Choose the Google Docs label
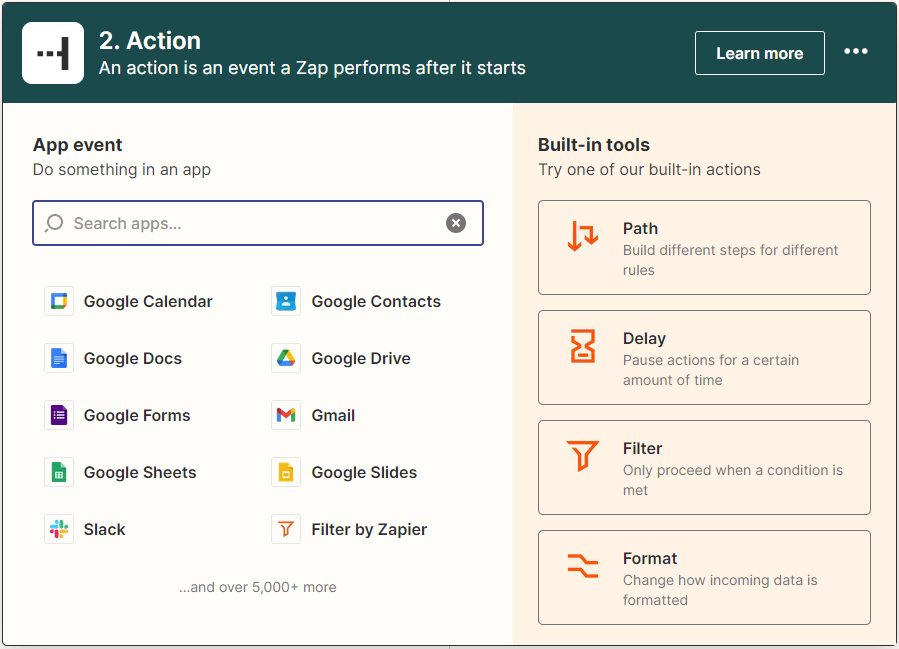The image size is (899, 649). [133, 358]
